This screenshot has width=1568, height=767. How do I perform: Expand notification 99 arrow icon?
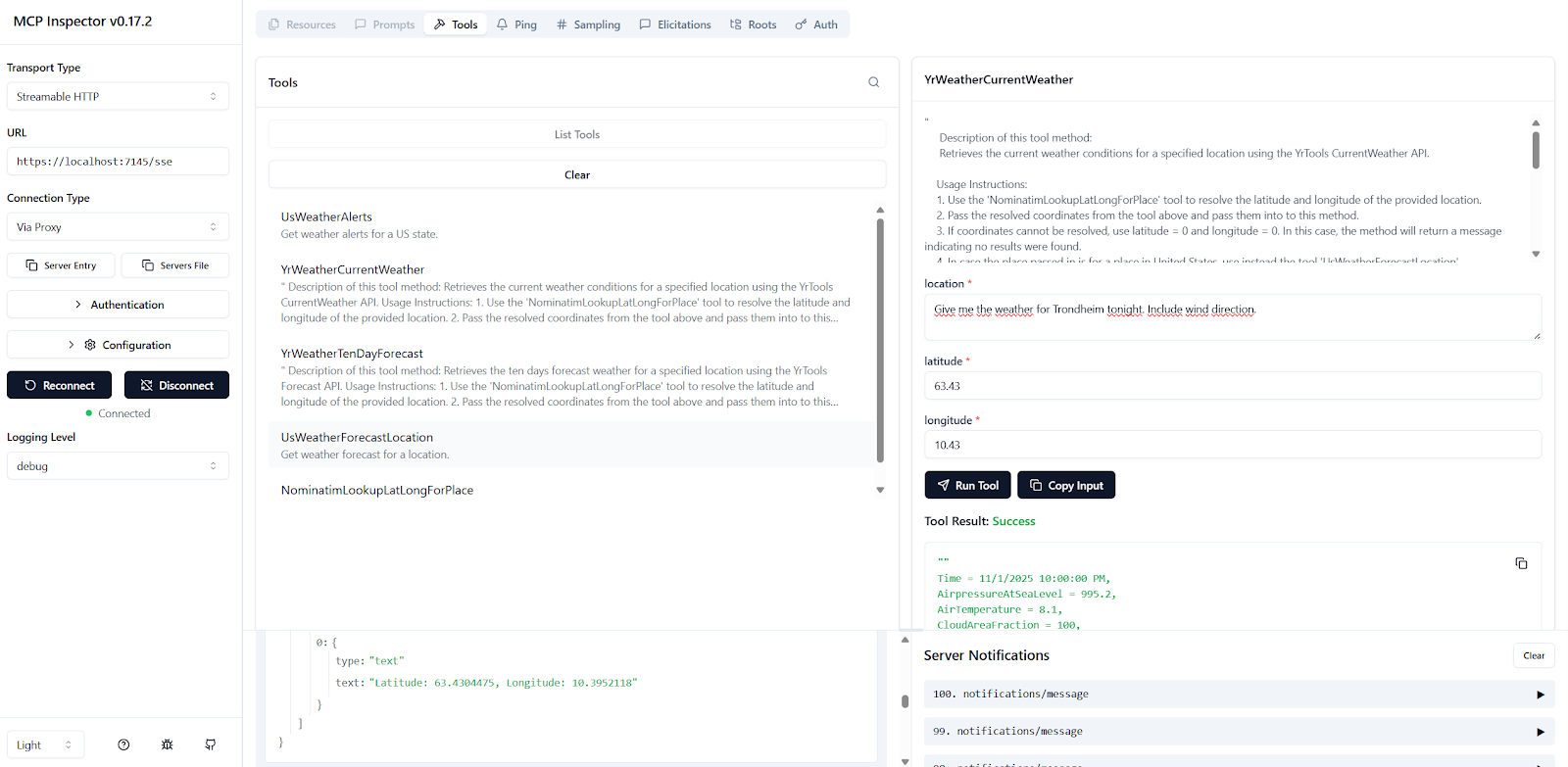[x=1540, y=732]
